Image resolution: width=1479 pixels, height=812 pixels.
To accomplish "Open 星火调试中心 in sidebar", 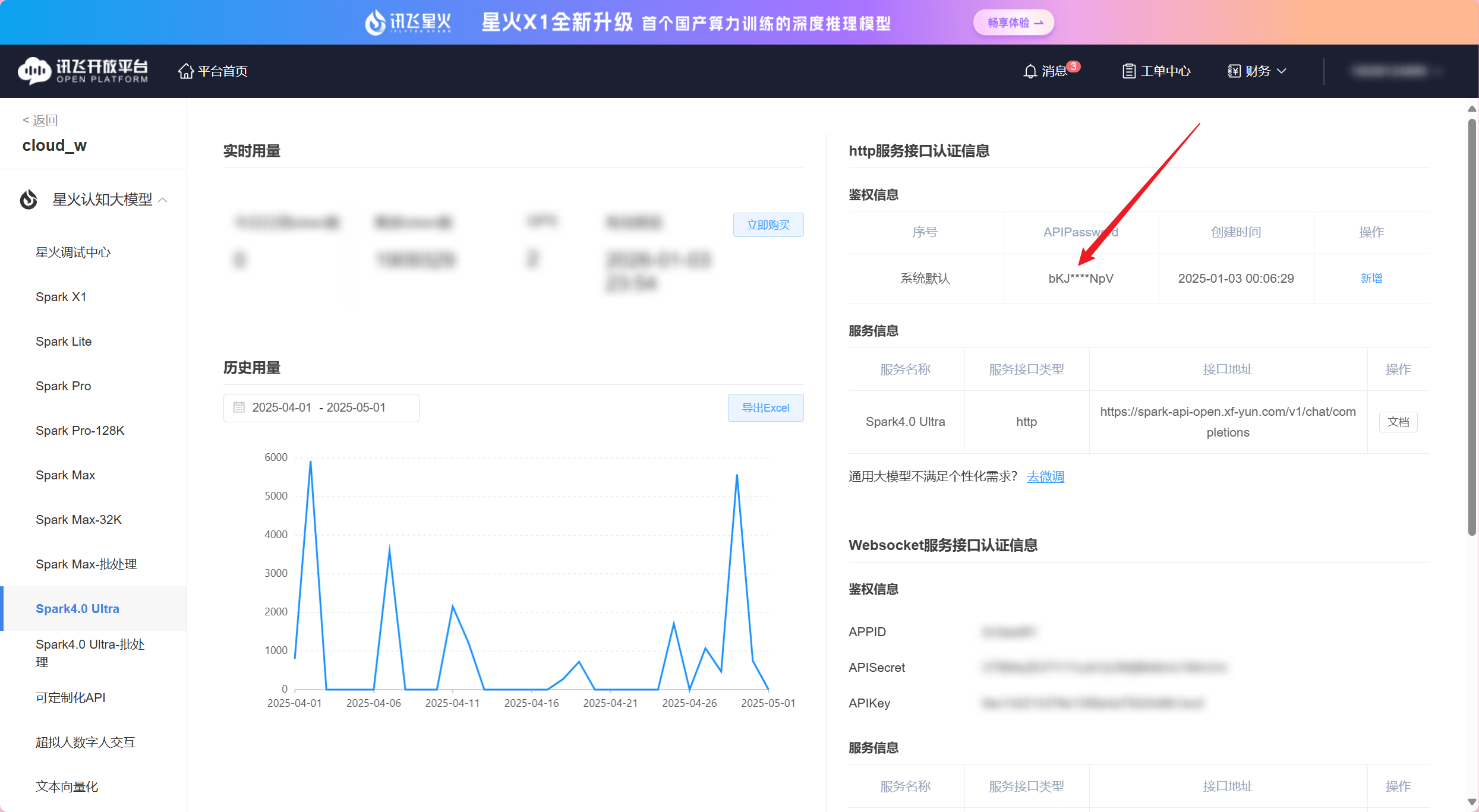I will (x=73, y=252).
